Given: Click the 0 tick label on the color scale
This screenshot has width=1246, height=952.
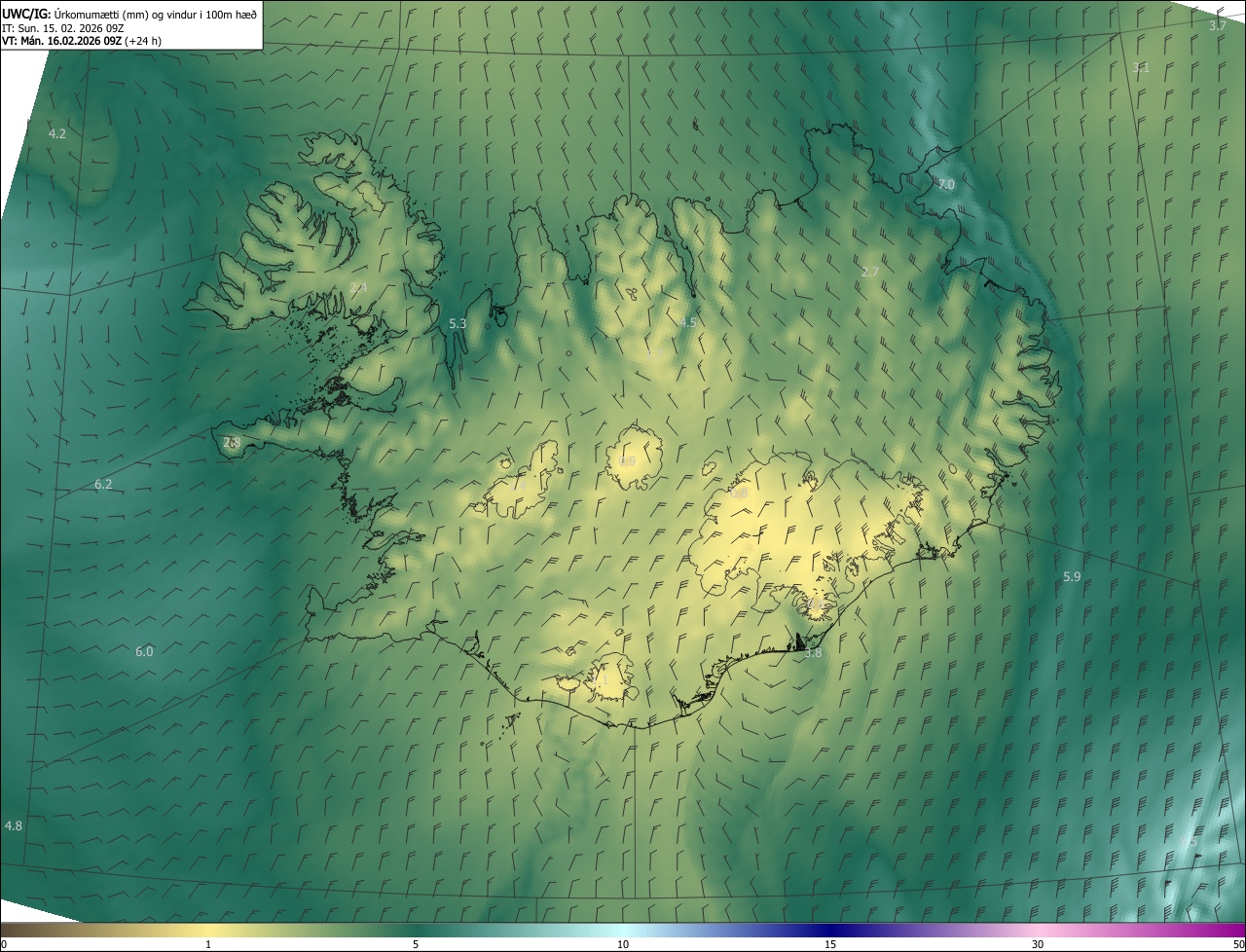Looking at the screenshot, I should click(4, 945).
